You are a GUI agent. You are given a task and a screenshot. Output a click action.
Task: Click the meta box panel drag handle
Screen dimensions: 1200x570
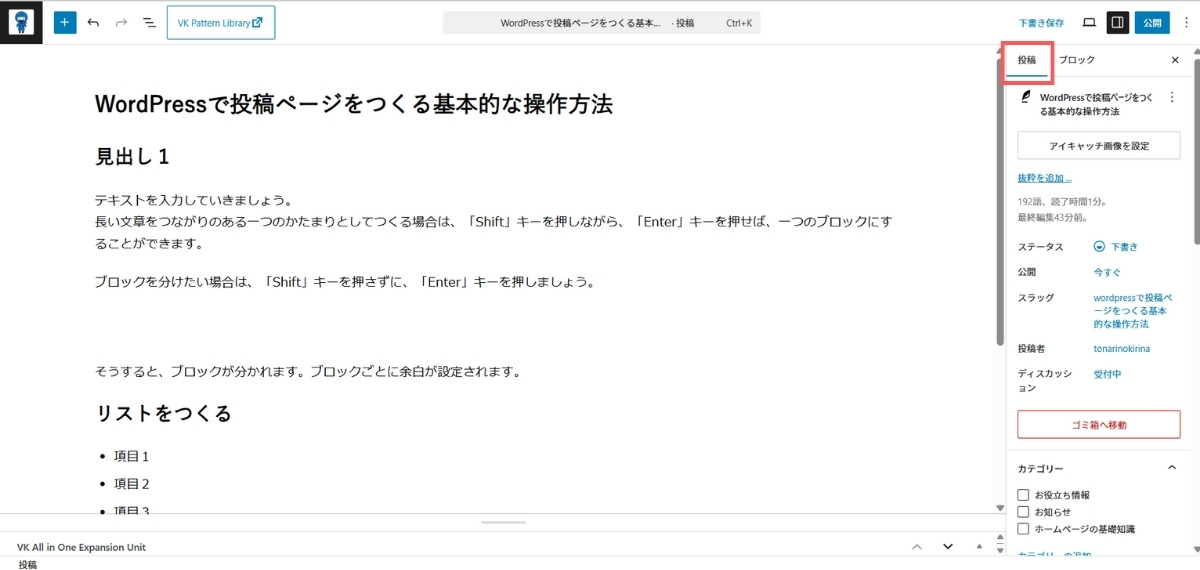pos(503,522)
